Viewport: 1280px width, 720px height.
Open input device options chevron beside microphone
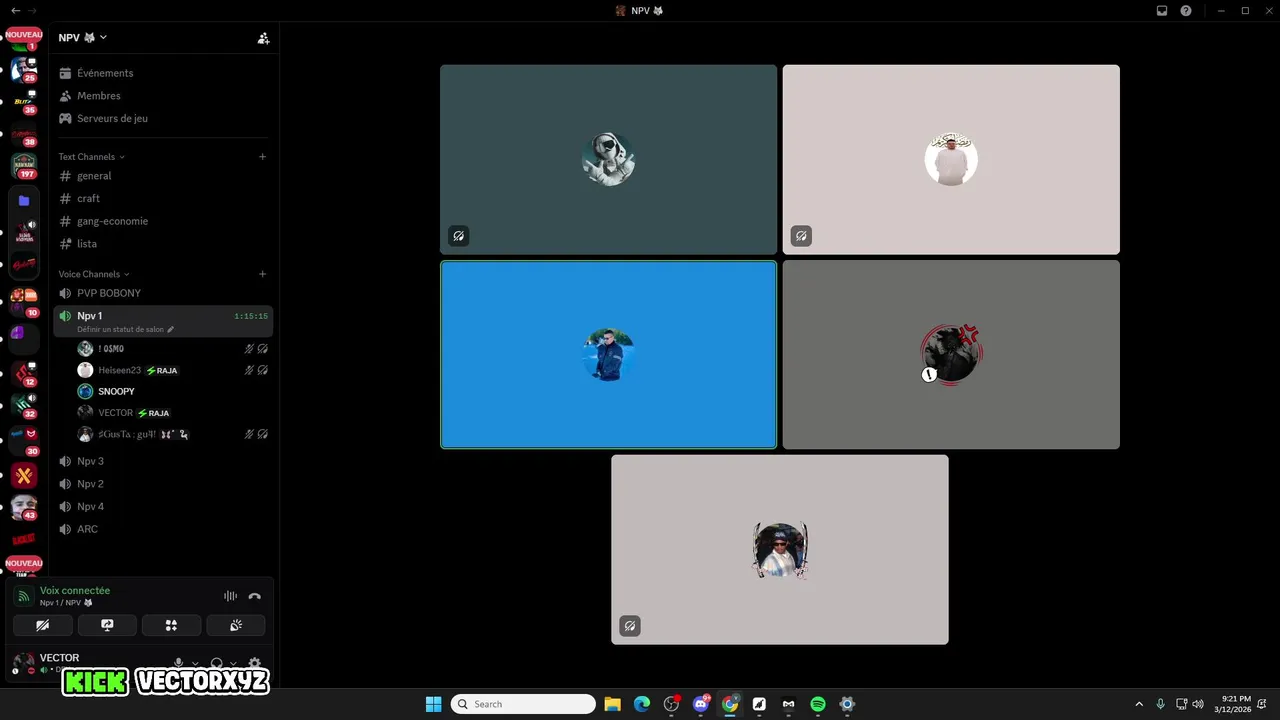[x=194, y=663]
